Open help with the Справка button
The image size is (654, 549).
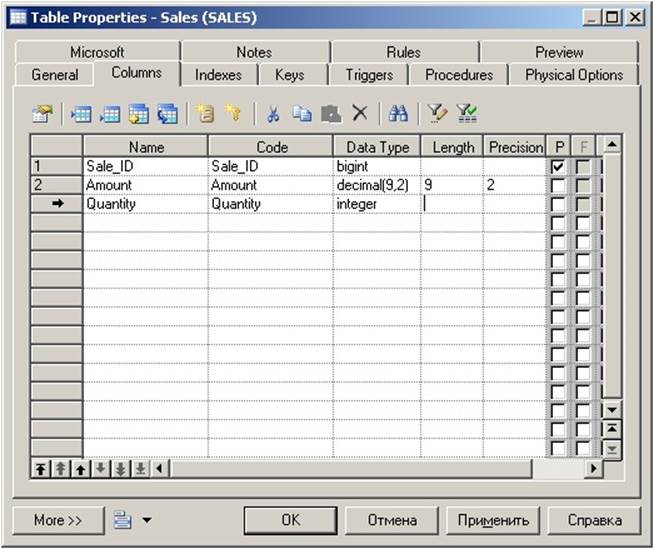tap(594, 520)
